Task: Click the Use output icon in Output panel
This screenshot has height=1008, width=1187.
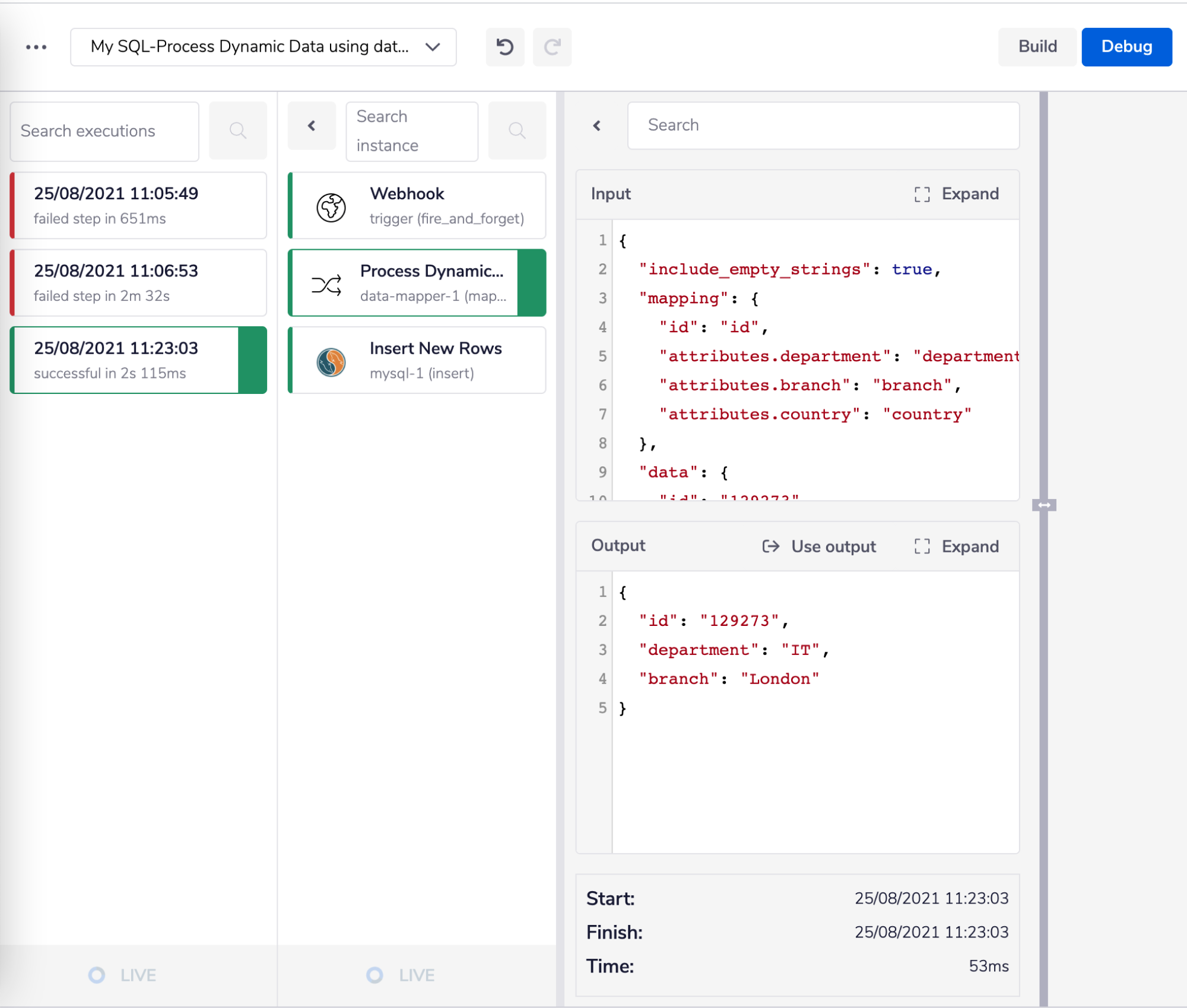Action: coord(772,546)
